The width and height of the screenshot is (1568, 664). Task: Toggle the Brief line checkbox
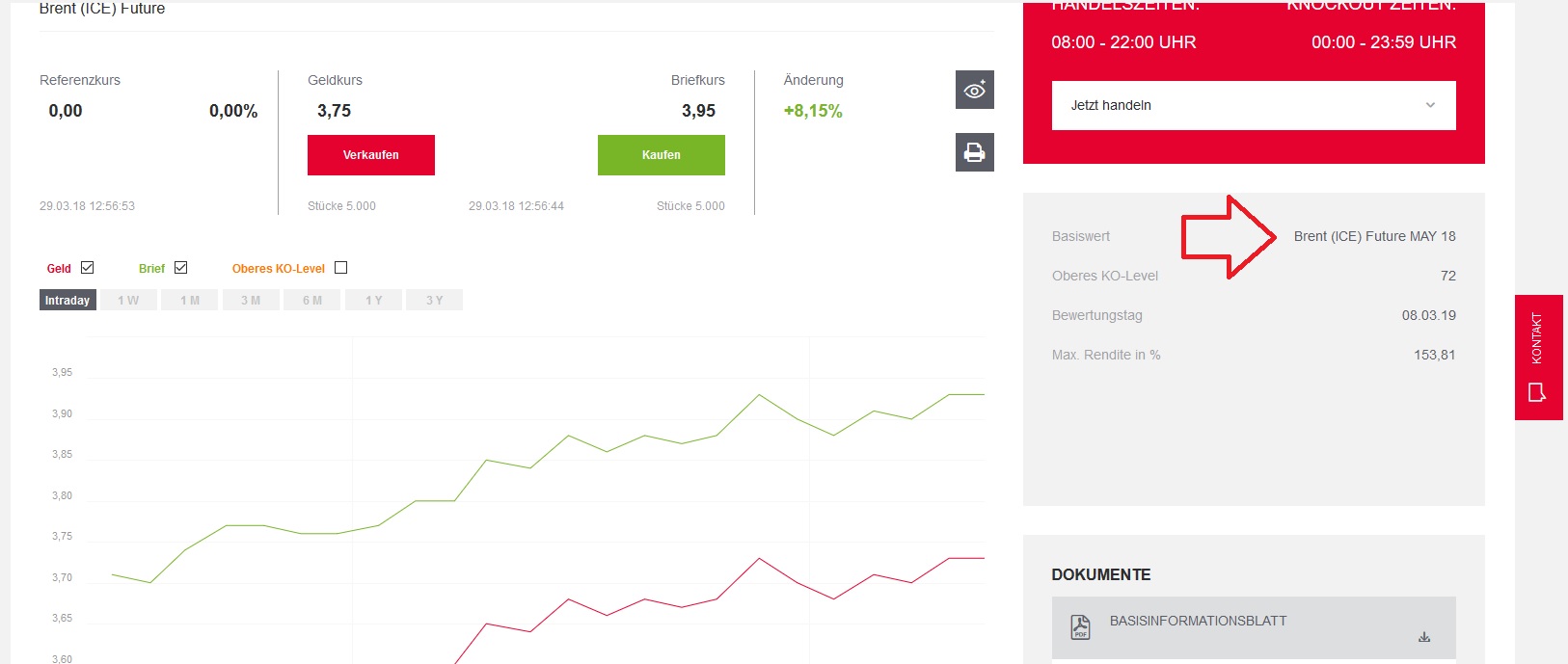click(180, 268)
